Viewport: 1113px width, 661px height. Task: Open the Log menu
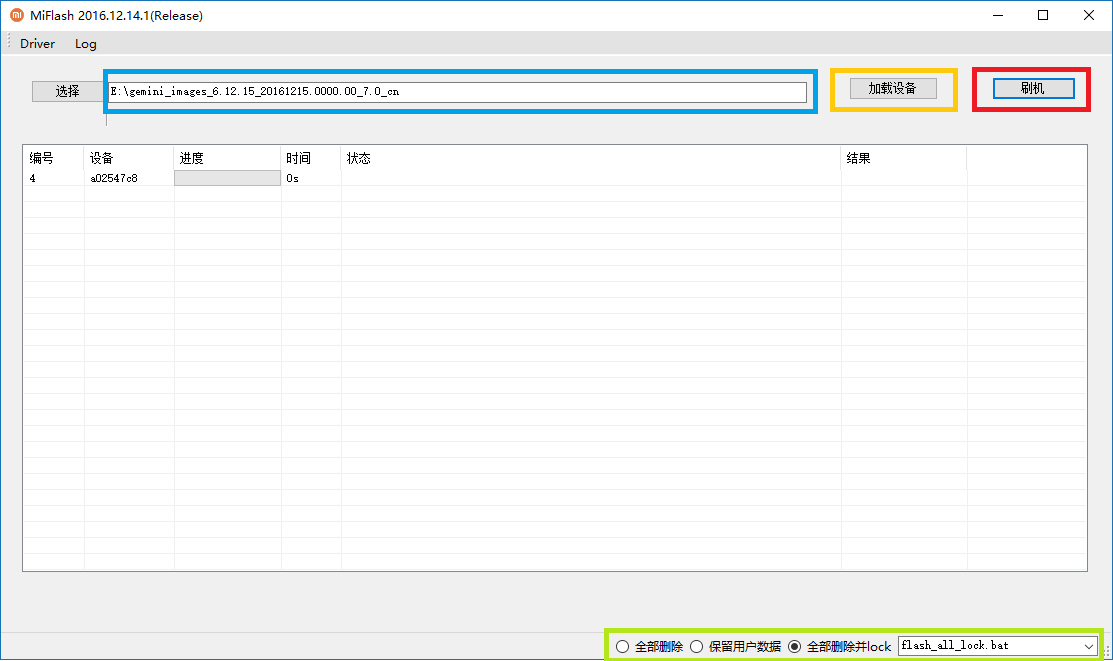(x=85, y=44)
